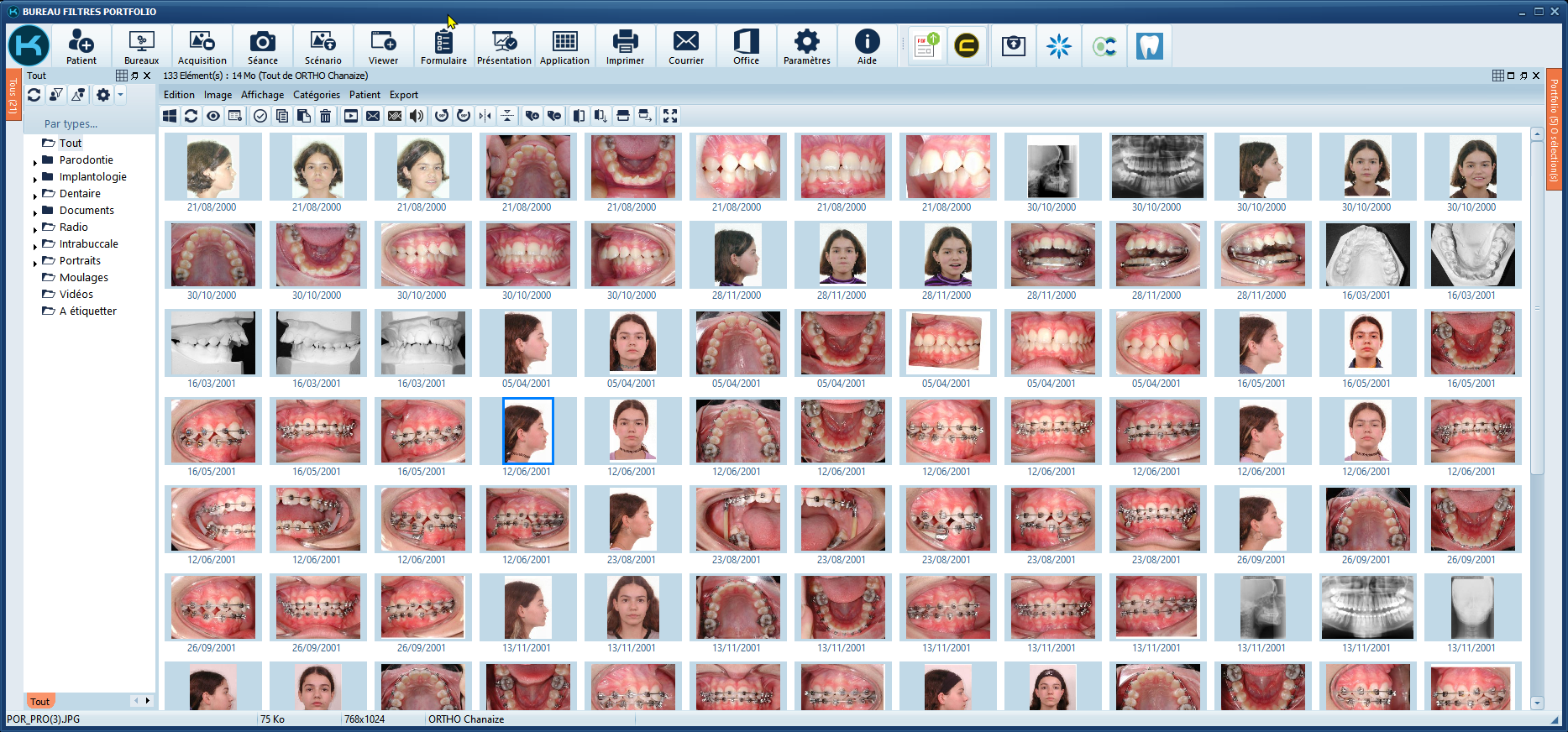
Task: Click the vertical flip icon
Action: [507, 116]
